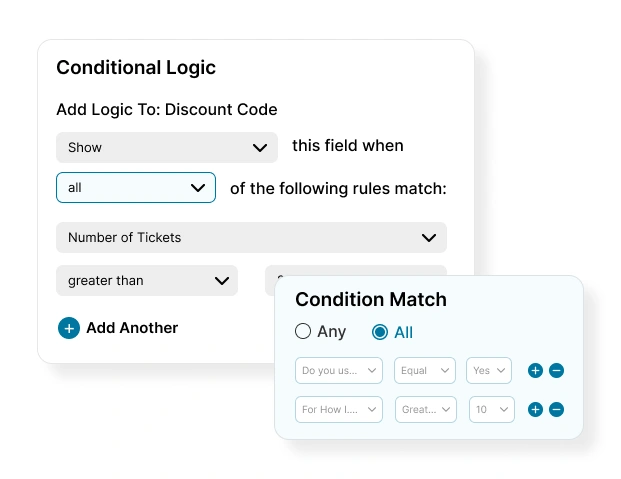621x479 pixels.
Task: Click the Add Another link
Action: (132, 328)
